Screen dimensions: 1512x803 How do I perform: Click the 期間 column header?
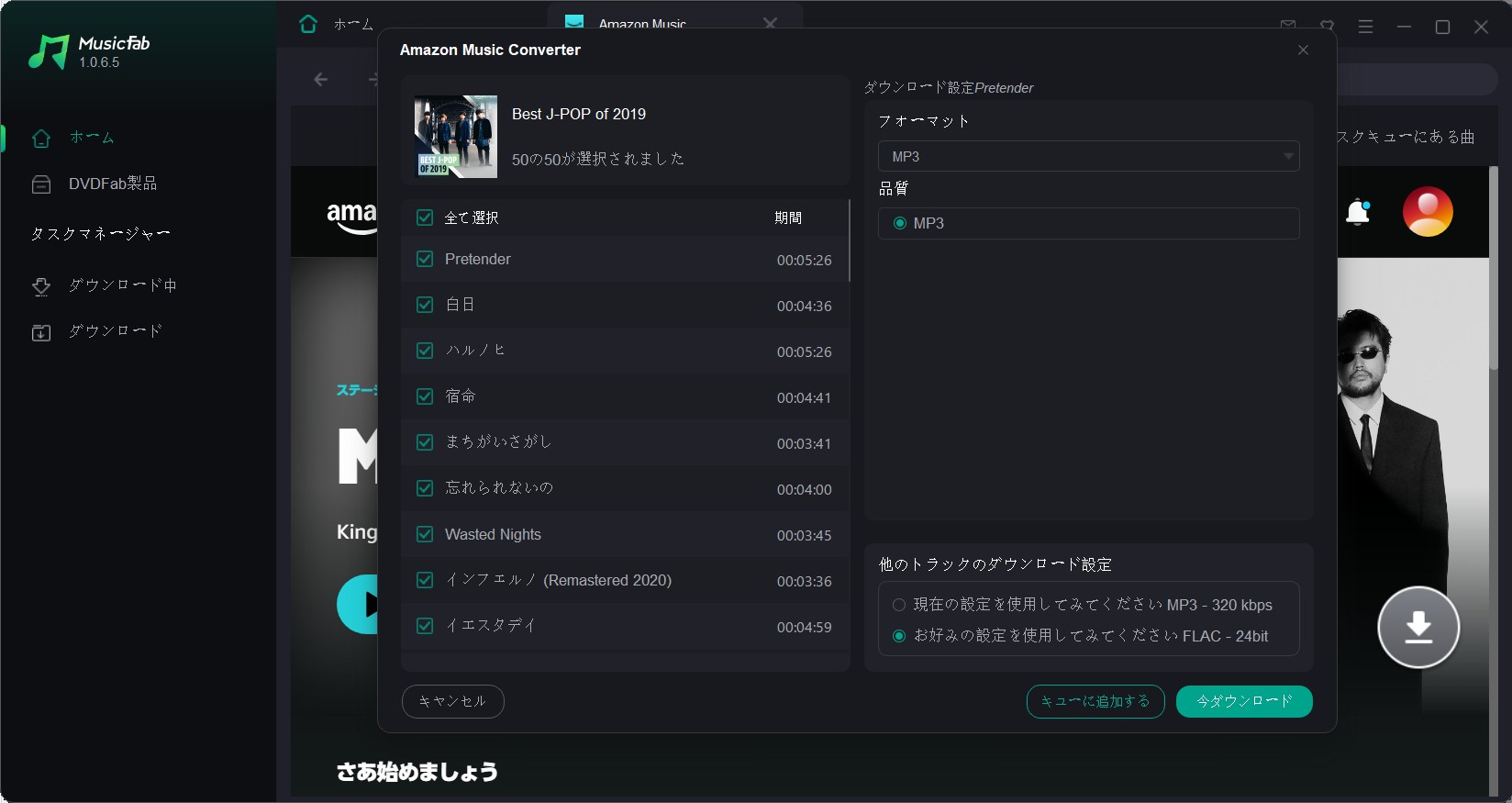788,217
